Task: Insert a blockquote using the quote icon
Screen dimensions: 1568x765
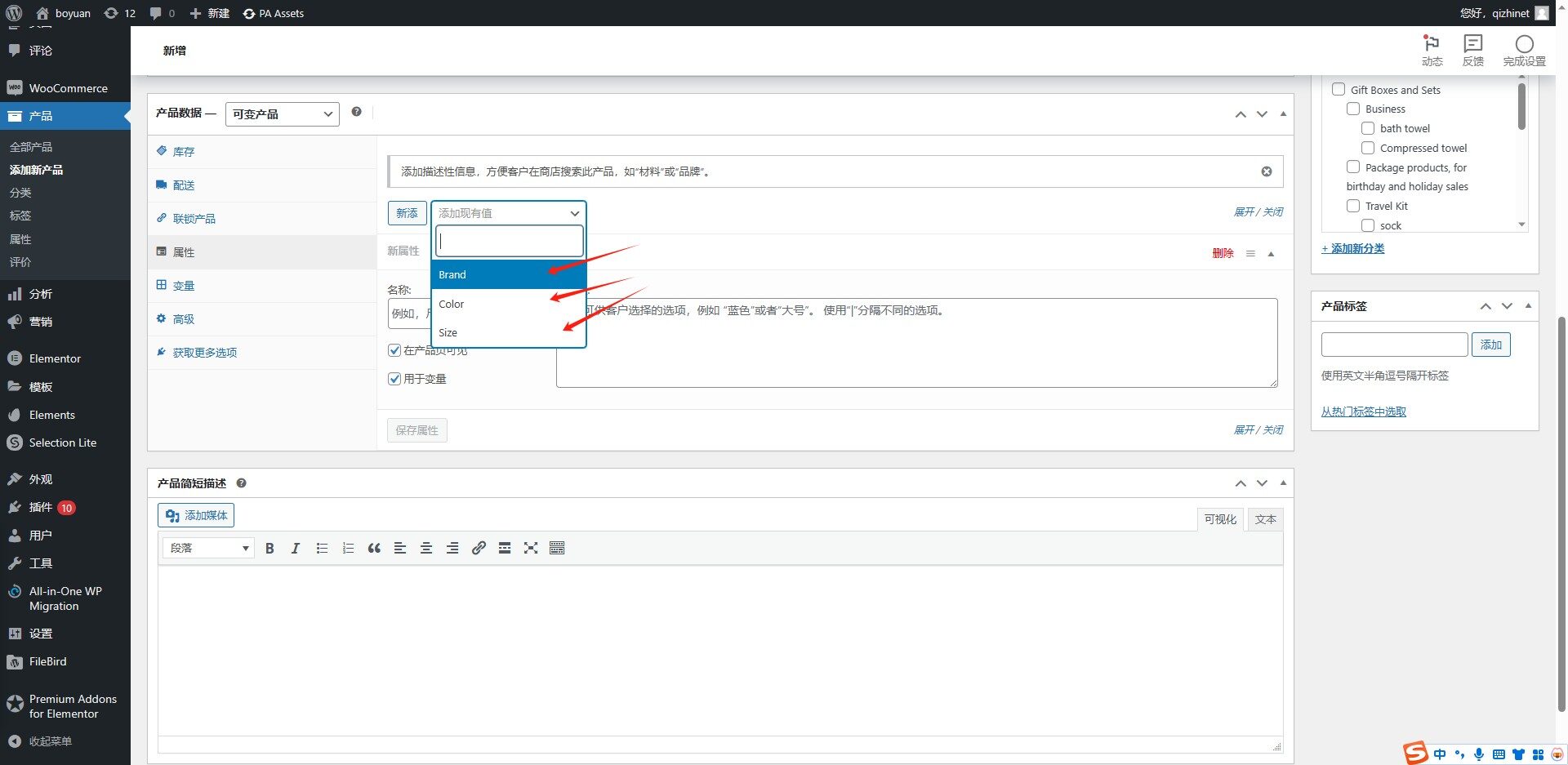Action: pyautogui.click(x=374, y=549)
